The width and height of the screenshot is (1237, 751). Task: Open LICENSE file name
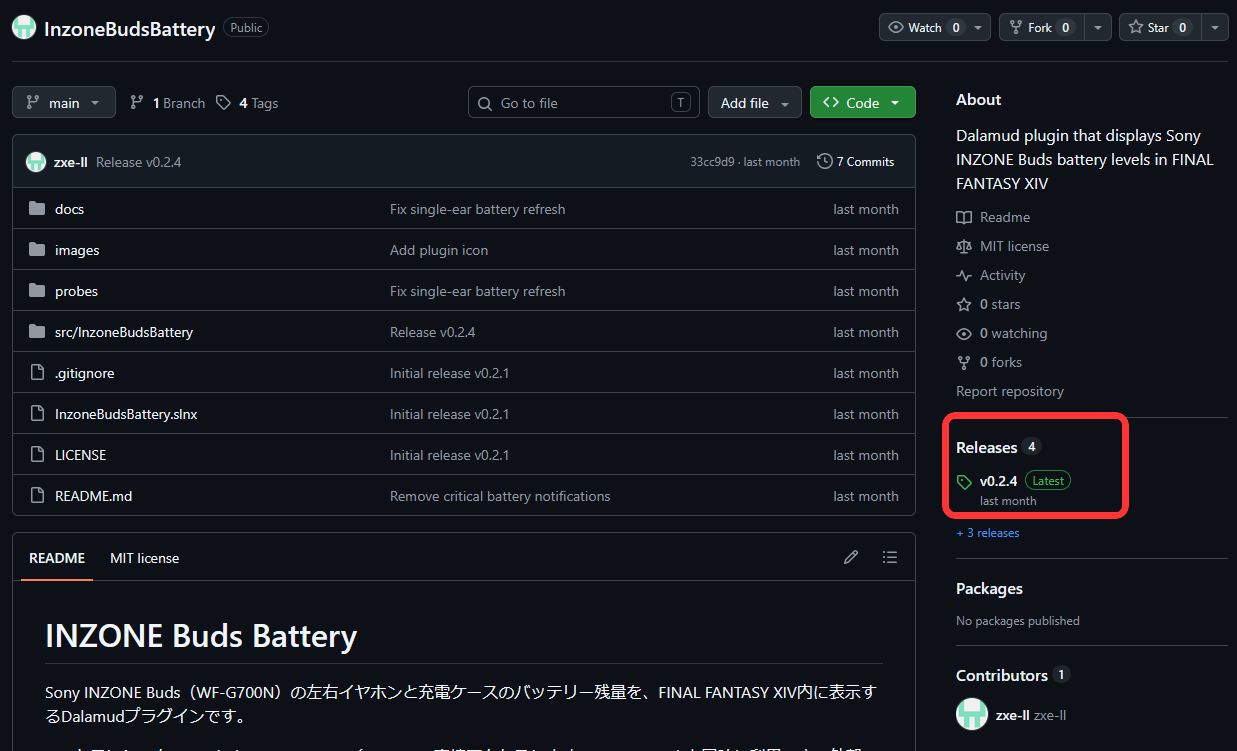pos(80,455)
